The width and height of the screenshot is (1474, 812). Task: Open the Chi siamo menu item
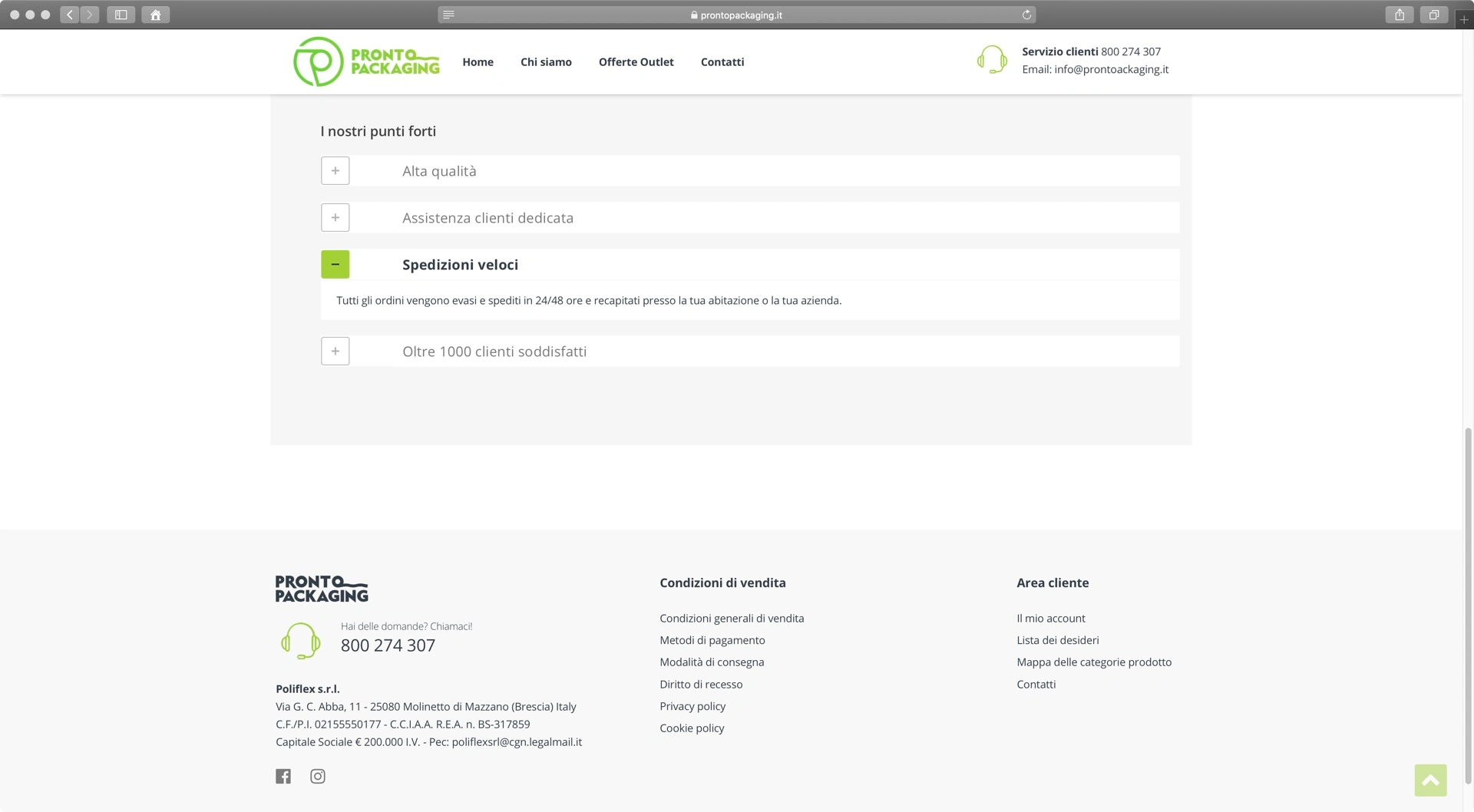tap(546, 62)
